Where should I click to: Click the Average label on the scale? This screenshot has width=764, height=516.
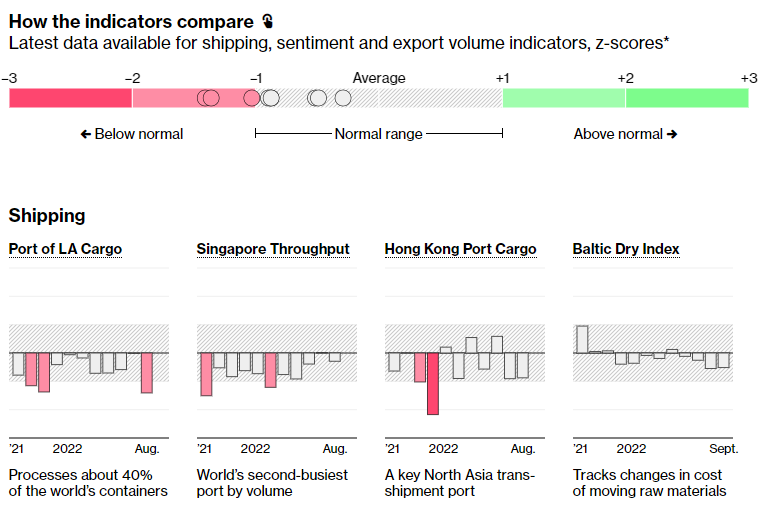[x=379, y=78]
